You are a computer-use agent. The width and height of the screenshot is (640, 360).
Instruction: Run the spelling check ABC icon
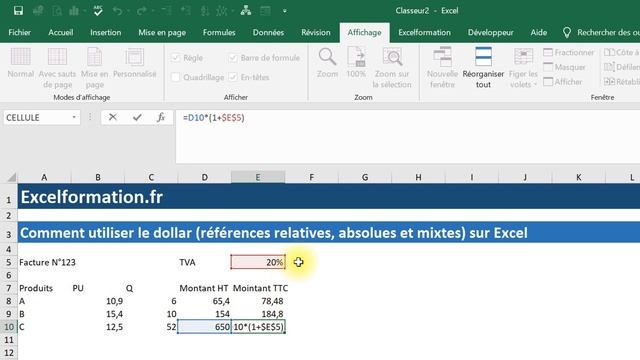coord(98,11)
